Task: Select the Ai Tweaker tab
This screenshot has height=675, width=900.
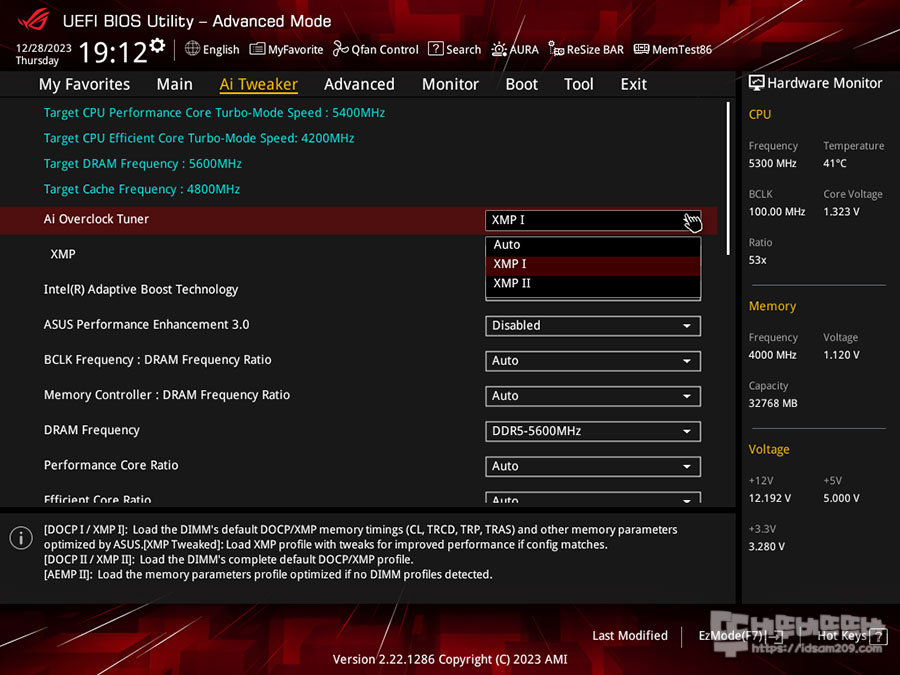Action: click(x=258, y=84)
